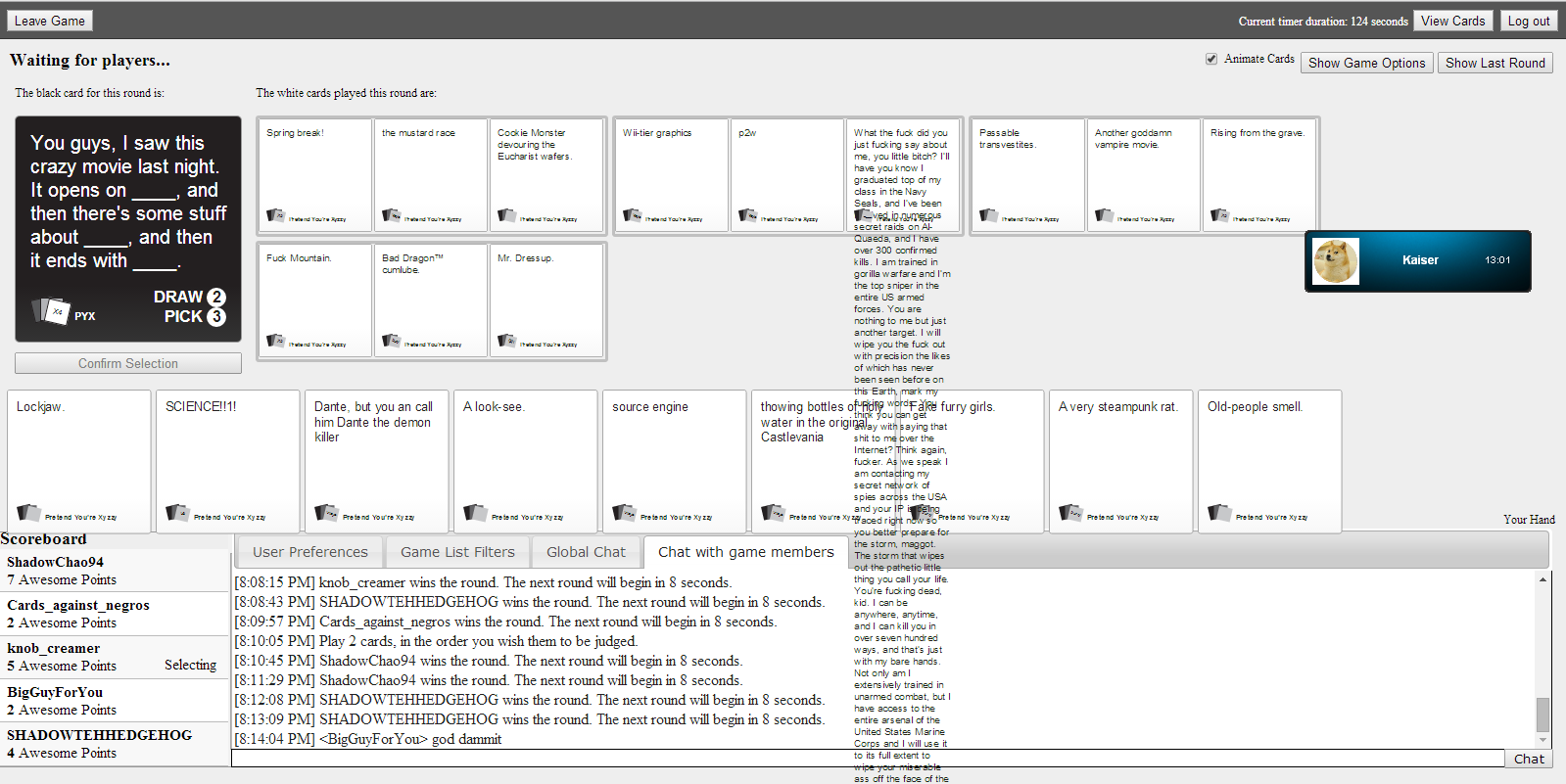Image resolution: width=1566 pixels, height=784 pixels.
Task: Click 'Rising from the grave.' card
Action: pos(1259,175)
